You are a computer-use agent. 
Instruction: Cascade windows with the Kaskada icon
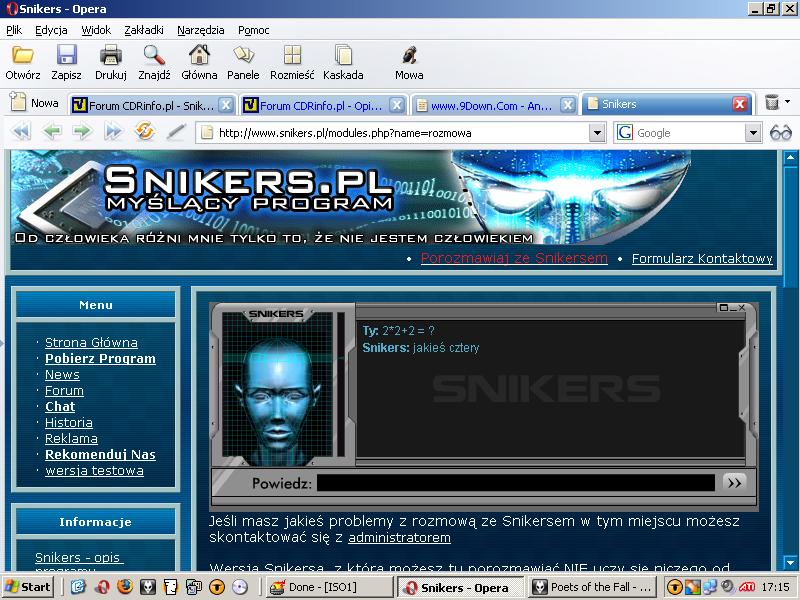[343, 55]
